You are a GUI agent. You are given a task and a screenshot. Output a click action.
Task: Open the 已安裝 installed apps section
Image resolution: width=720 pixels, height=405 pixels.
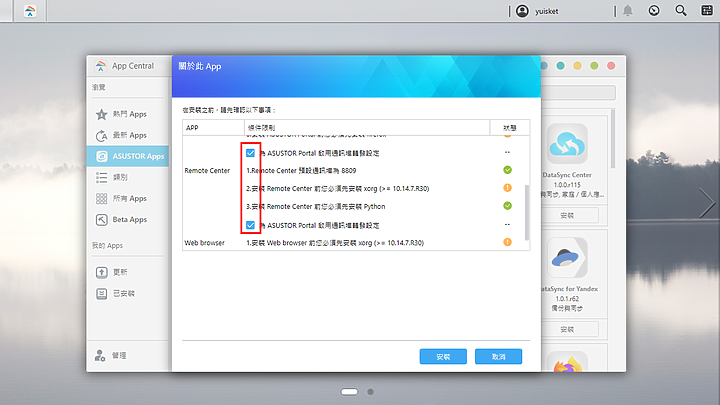128,293
